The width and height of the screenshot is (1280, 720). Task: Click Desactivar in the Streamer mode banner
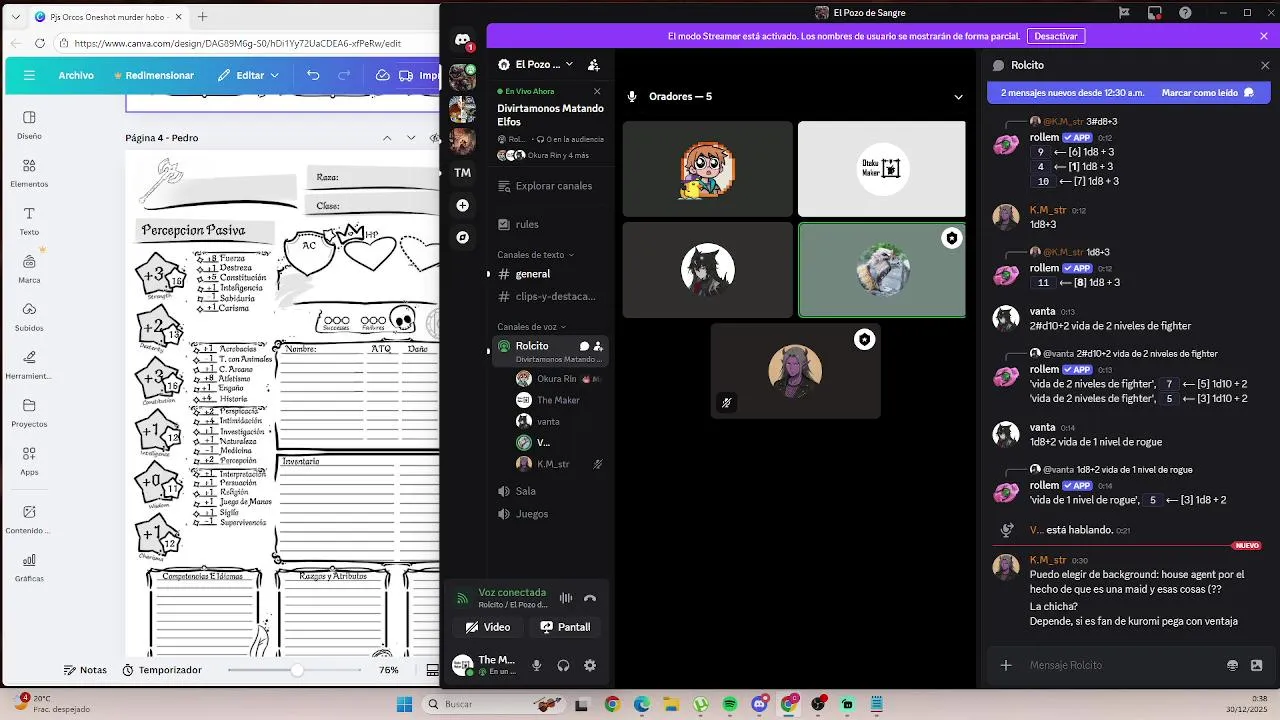(1056, 36)
